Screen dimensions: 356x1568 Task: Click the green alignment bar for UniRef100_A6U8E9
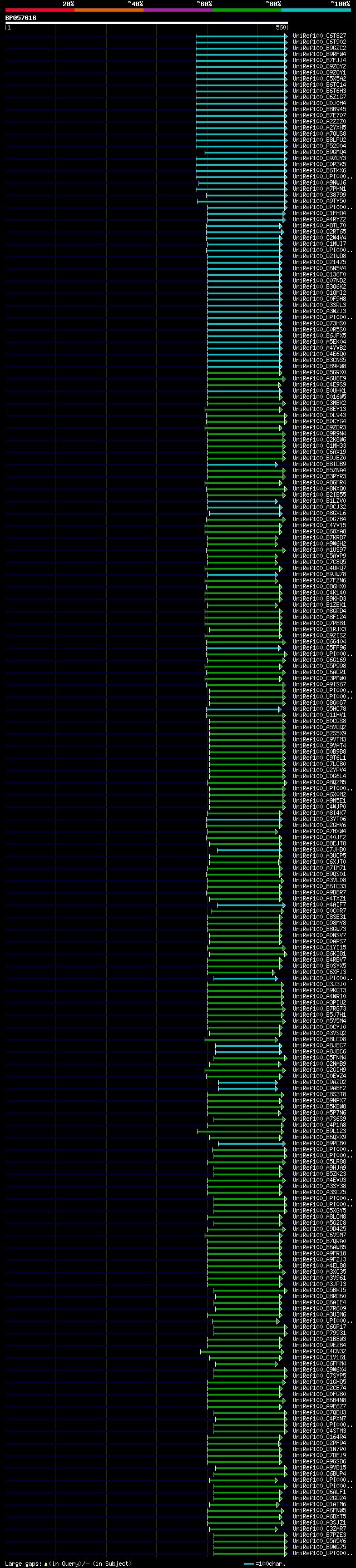coord(245,379)
